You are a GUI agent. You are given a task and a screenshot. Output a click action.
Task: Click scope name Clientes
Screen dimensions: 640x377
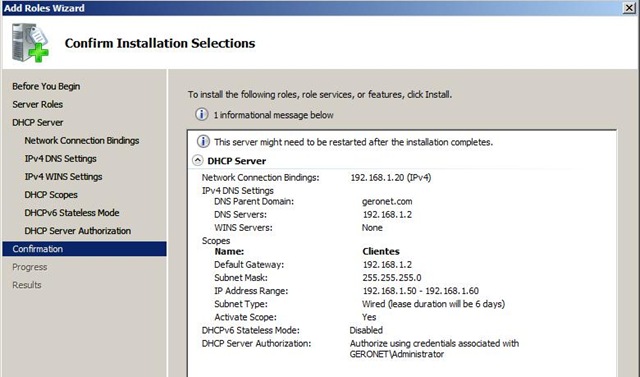point(381,251)
